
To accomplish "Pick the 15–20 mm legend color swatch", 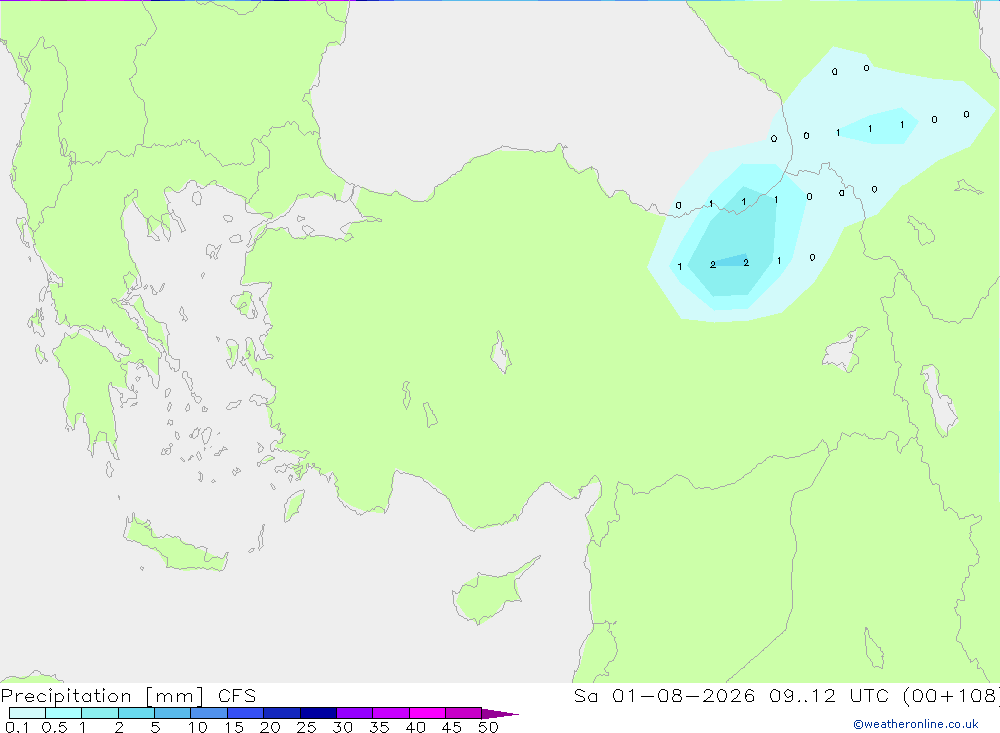I will pos(246,713).
